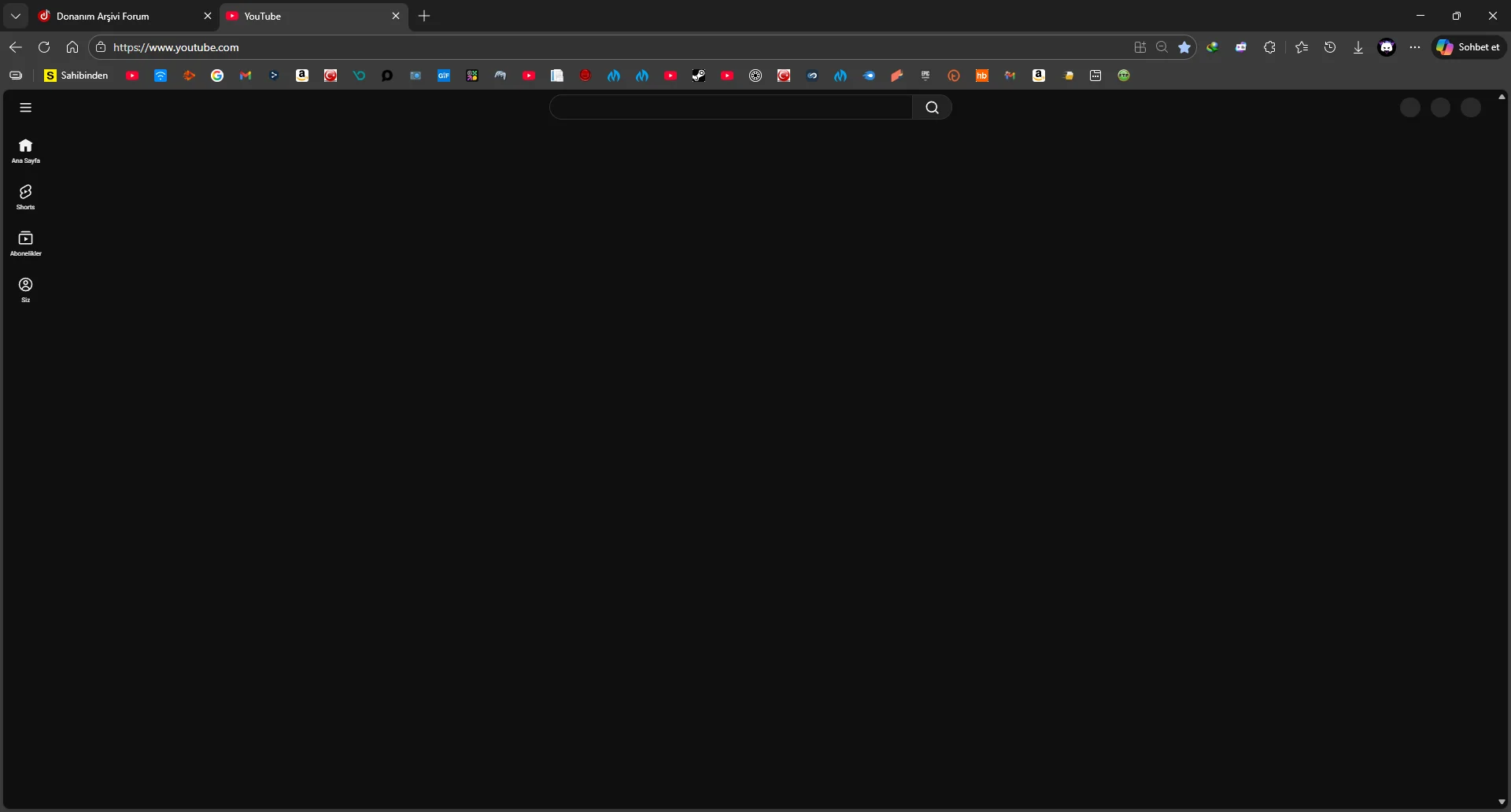This screenshot has width=1511, height=812.
Task: Open YouTube's hamburger navigation menu
Action: tap(25, 107)
